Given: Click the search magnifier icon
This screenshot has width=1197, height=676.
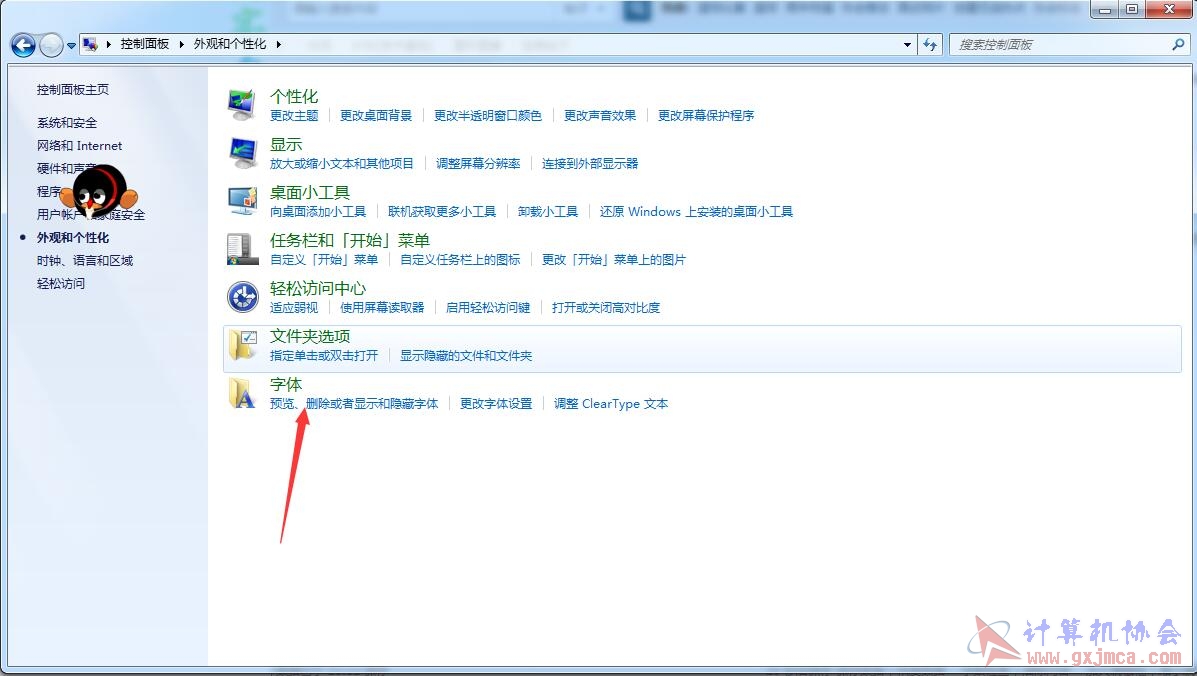Looking at the screenshot, I should coord(1178,45).
